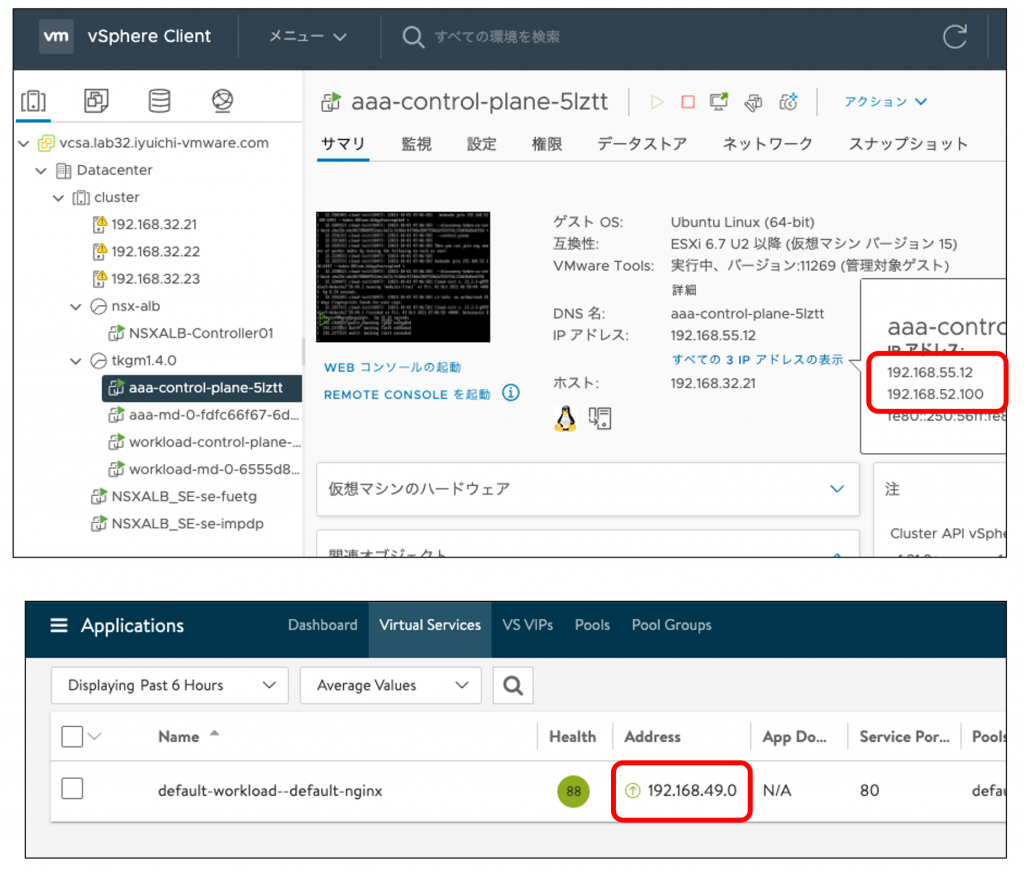1024x870 pixels.
Task: Open the 設定 tab
Action: pos(482,144)
